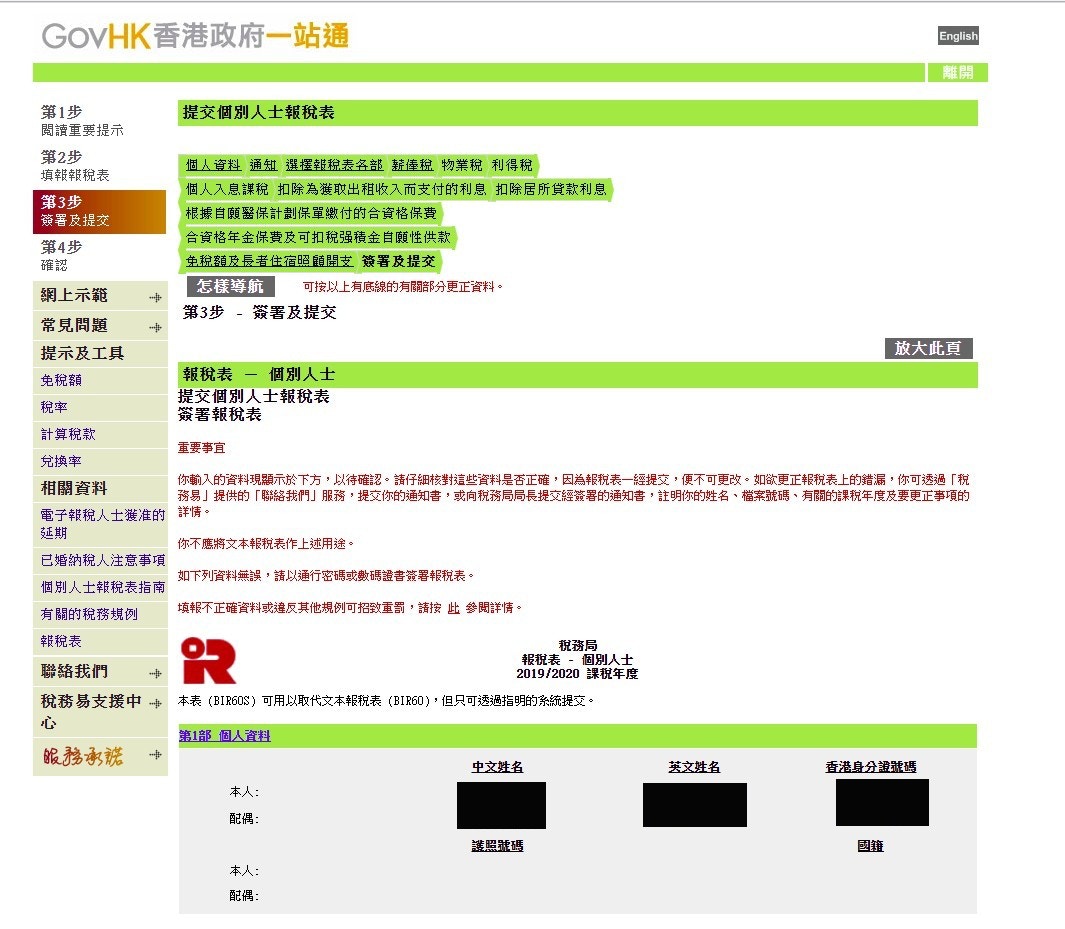Switch the page language to English
The width and height of the screenshot is (1065, 929).
(957, 35)
